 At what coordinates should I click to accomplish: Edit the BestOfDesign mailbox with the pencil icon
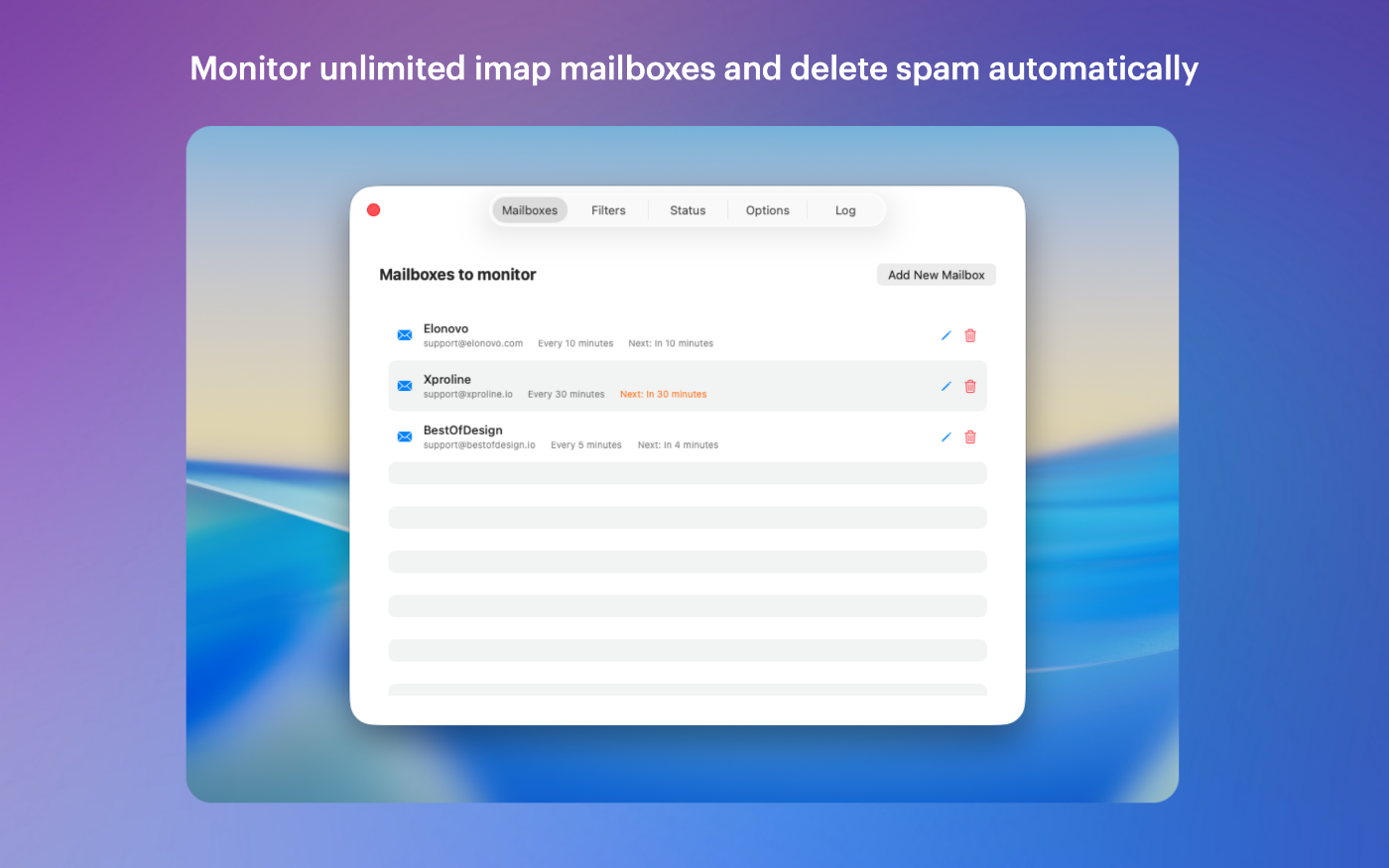pos(946,436)
